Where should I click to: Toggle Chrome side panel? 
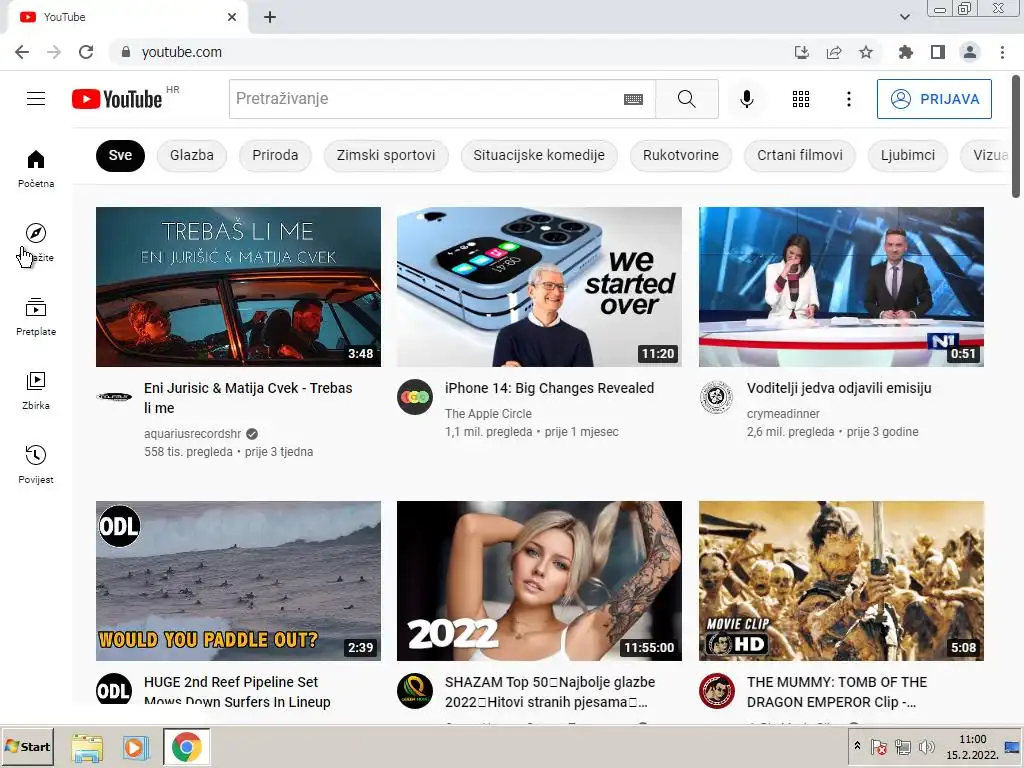938,52
